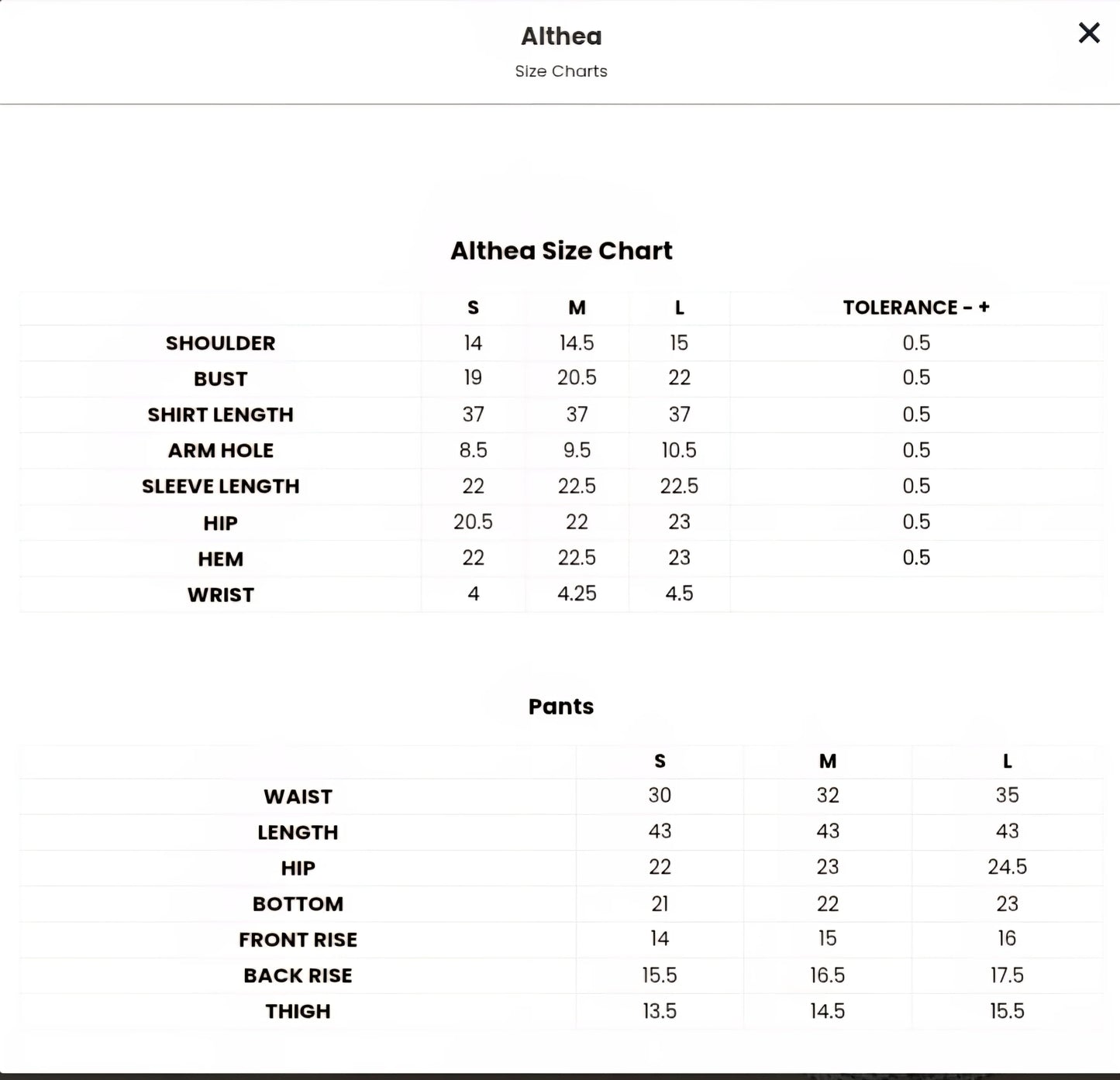This screenshot has width=1120, height=1080.
Task: Click the Pants section heading
Action: click(x=561, y=707)
